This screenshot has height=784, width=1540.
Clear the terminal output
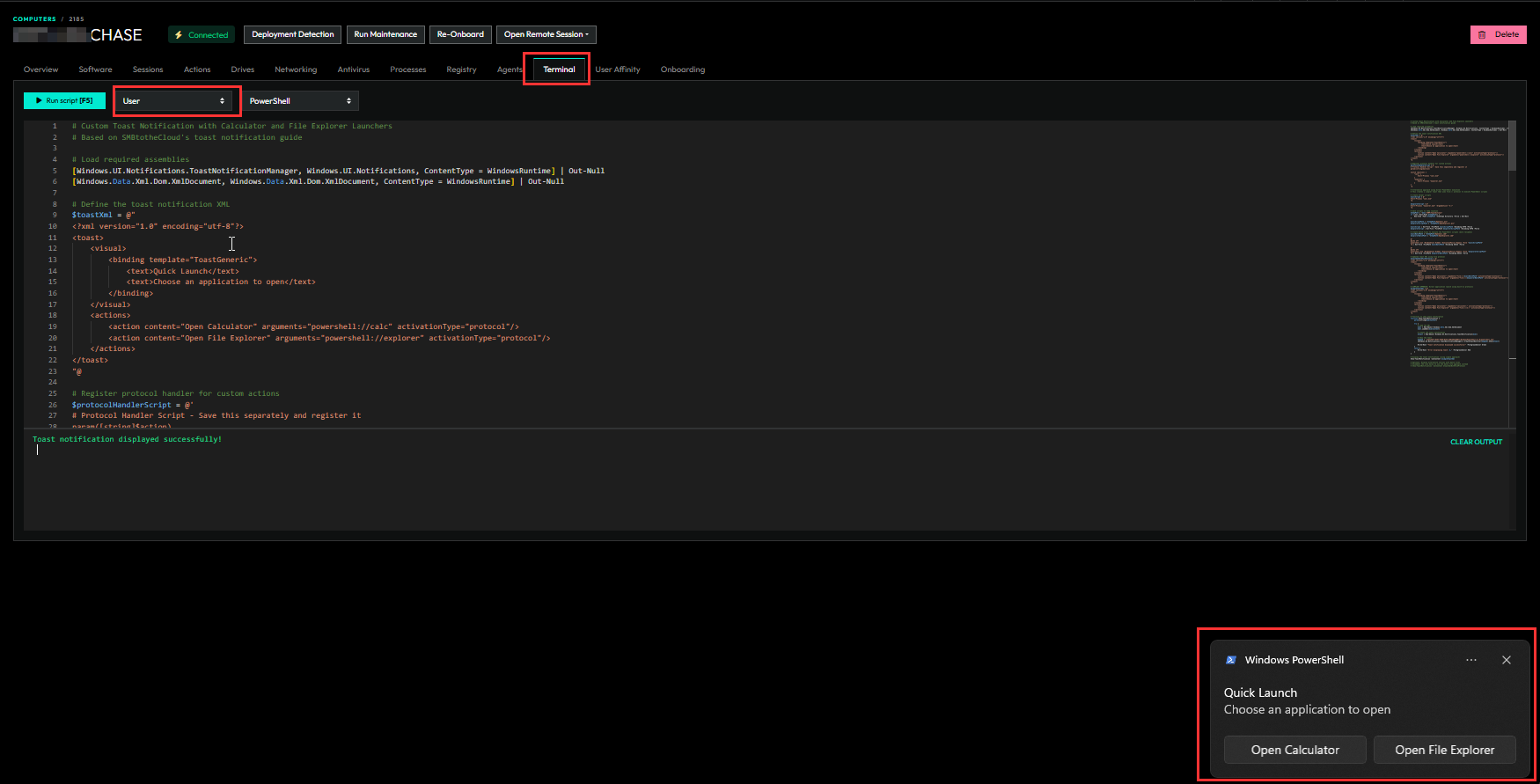click(x=1476, y=442)
